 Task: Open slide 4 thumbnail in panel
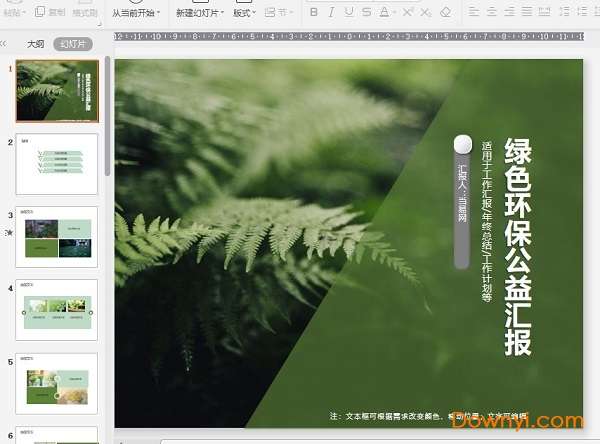57,309
